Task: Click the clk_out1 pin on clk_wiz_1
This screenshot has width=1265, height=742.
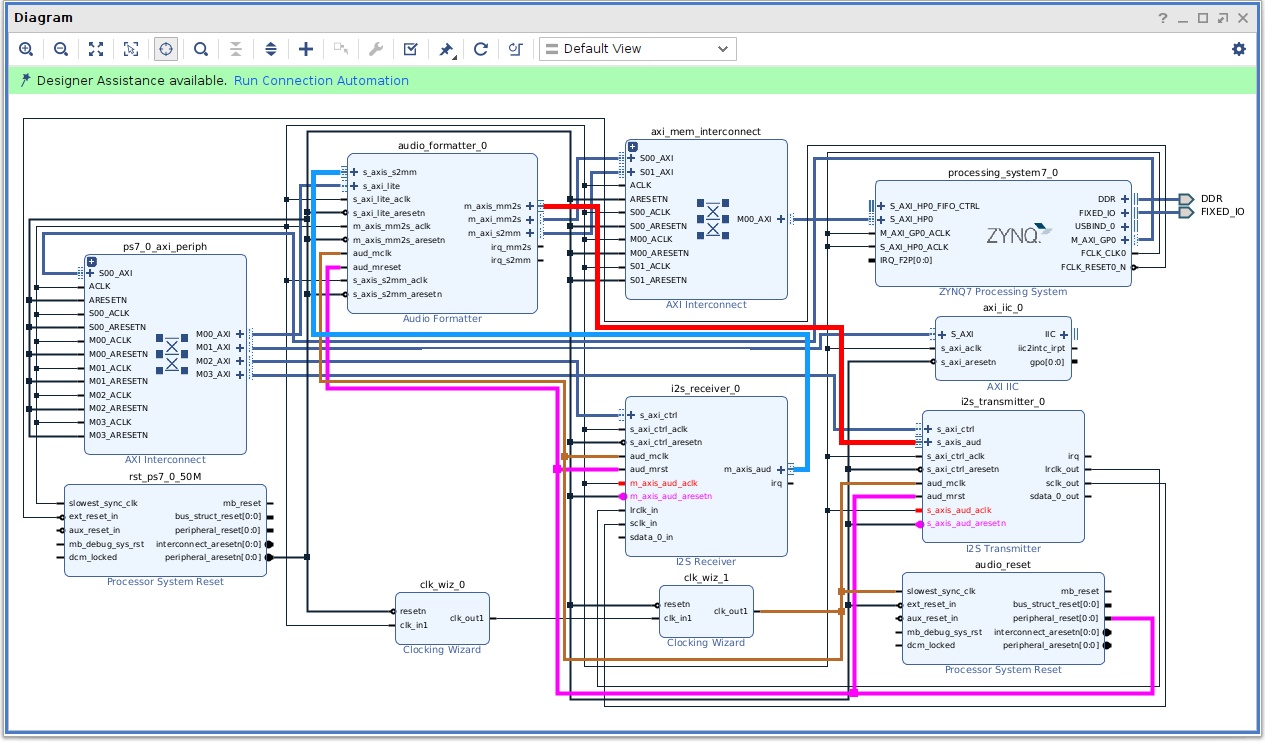Action: click(x=731, y=611)
